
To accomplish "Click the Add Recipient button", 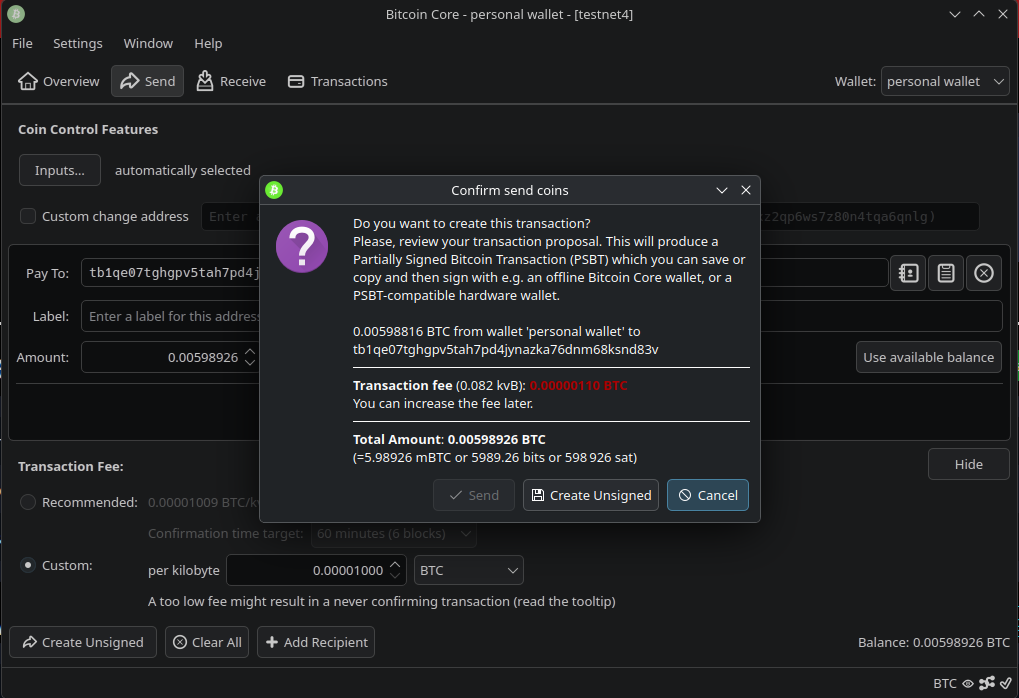I will [316, 642].
